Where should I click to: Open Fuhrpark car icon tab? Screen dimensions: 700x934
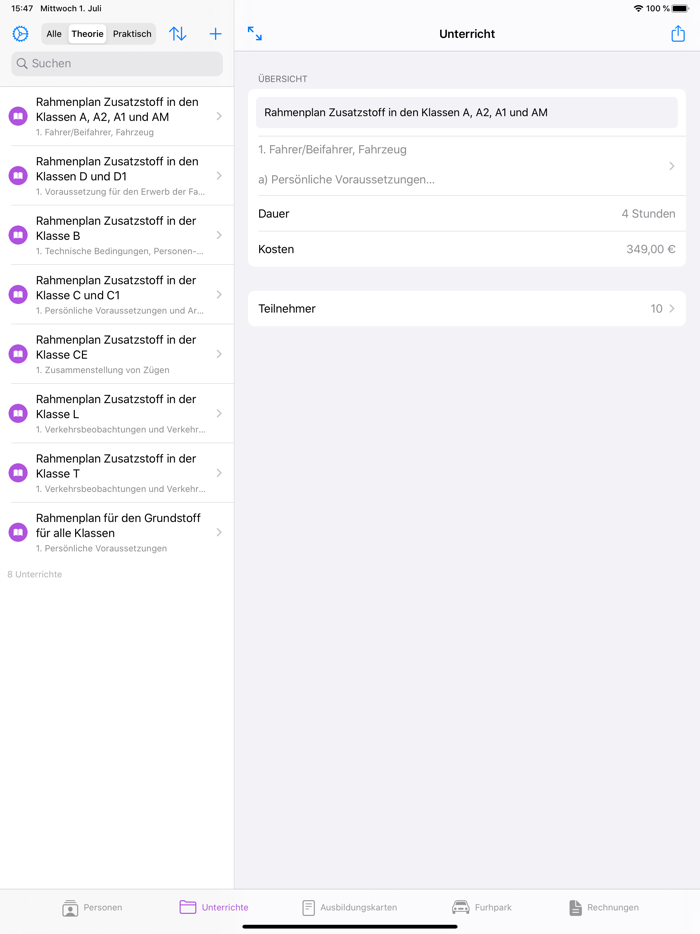click(x=461, y=907)
